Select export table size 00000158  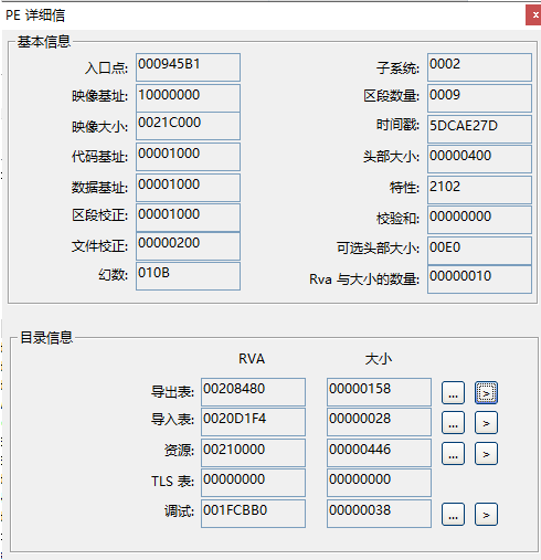[379, 392]
